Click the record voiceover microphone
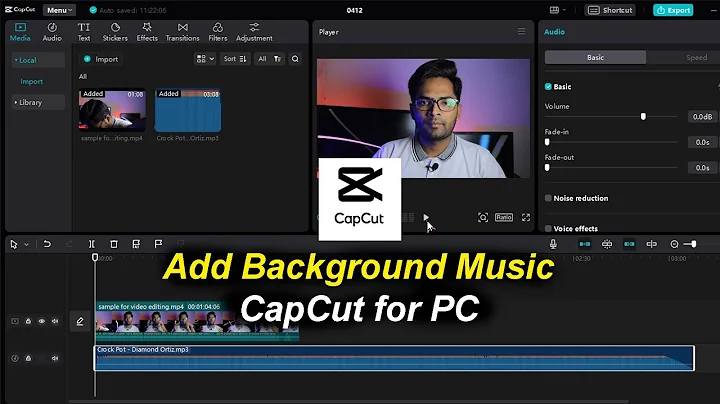Viewport: 720px width, 404px height. pyautogui.click(x=553, y=244)
